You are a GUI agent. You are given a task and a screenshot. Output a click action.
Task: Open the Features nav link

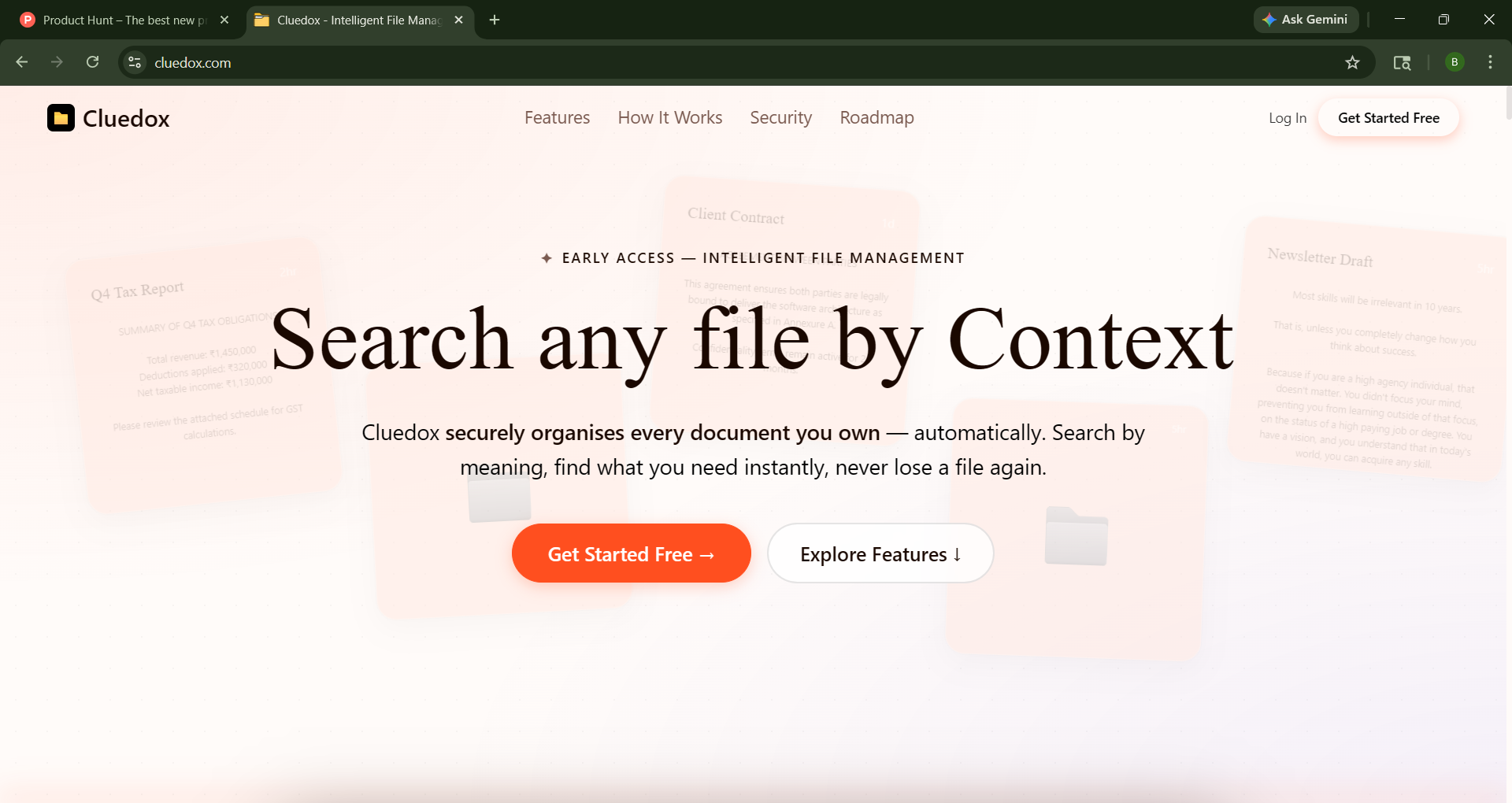coord(557,118)
